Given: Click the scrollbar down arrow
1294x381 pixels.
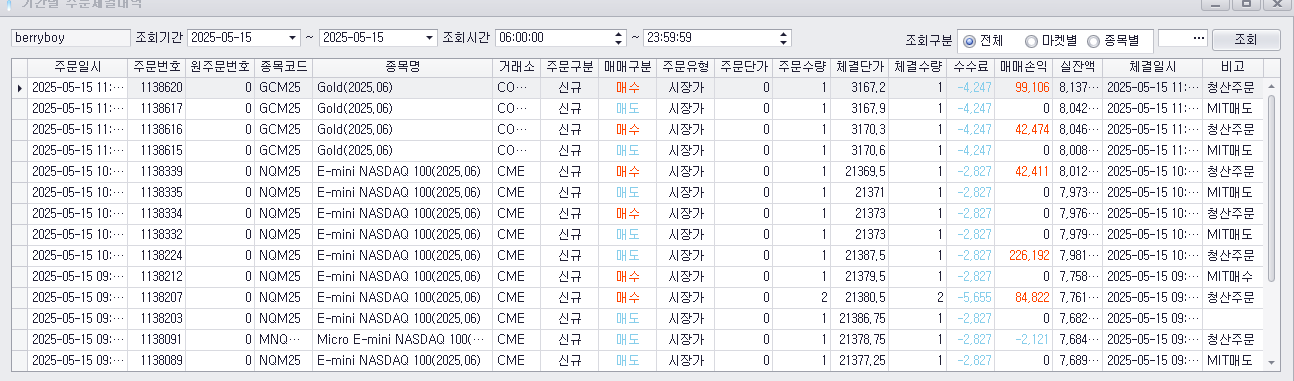Looking at the screenshot, I should coord(1271,362).
